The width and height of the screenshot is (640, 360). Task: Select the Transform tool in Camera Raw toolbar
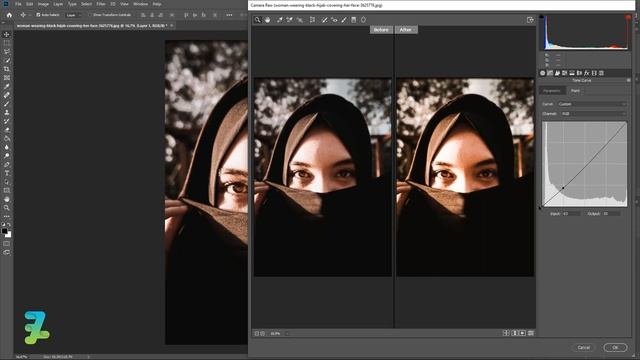[312, 20]
